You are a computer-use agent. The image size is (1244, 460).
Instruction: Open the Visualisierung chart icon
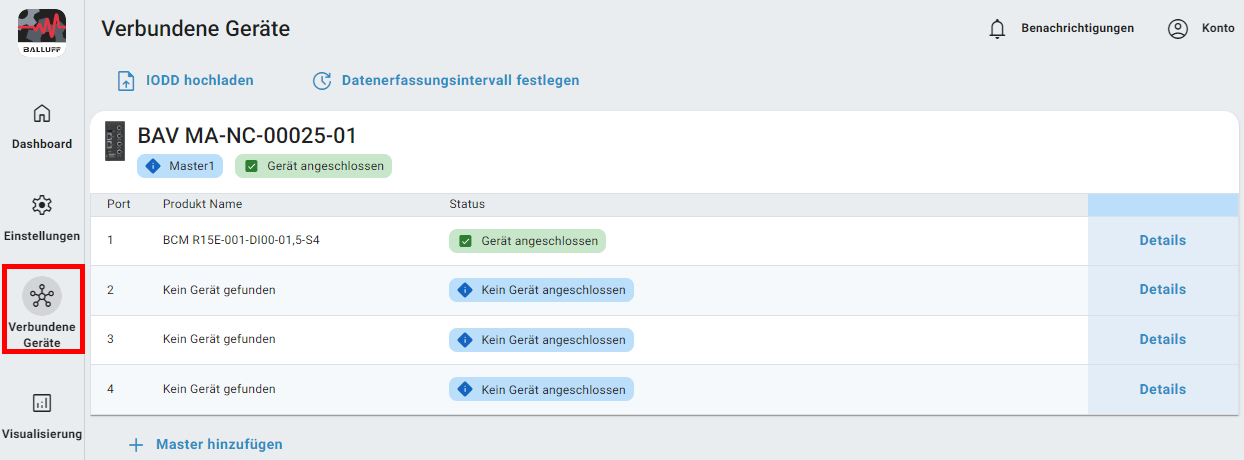click(x=42, y=403)
